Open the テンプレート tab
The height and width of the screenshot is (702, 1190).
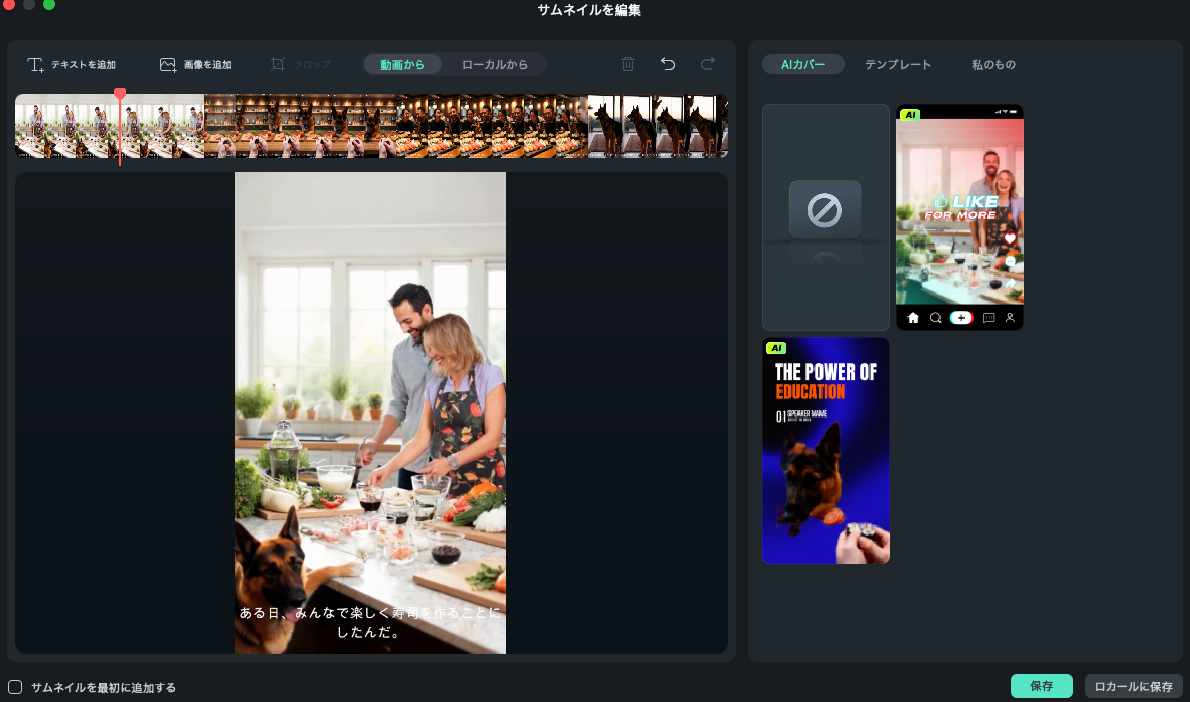(x=898, y=65)
